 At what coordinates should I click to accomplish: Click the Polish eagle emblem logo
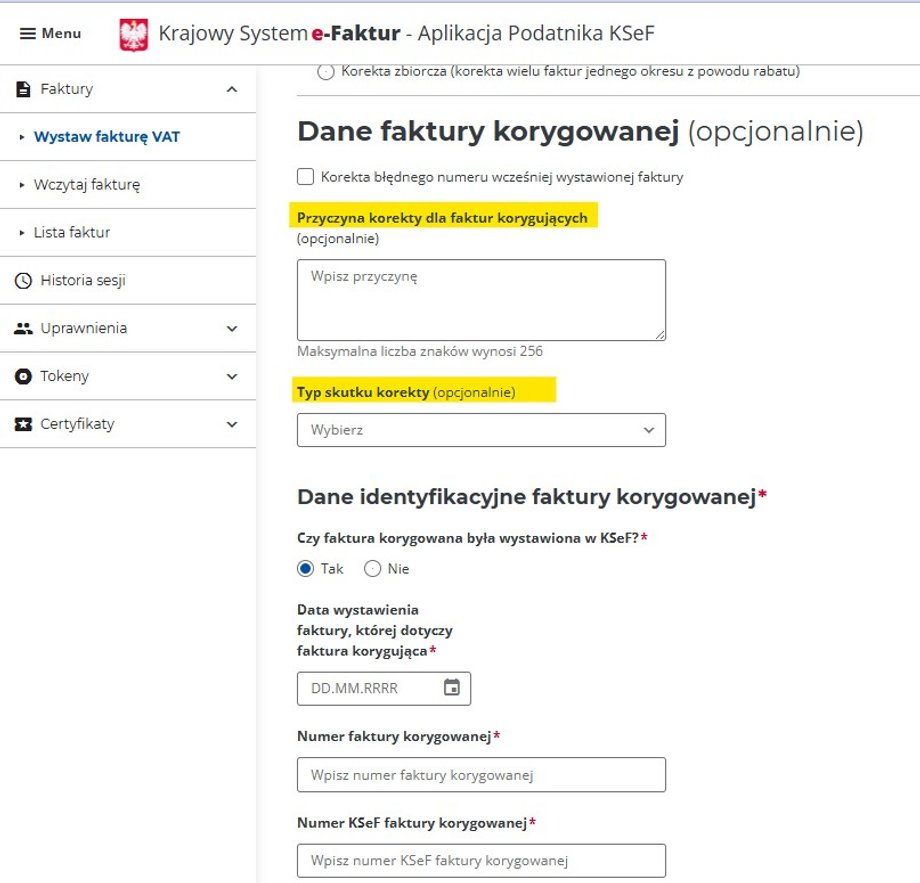[133, 34]
